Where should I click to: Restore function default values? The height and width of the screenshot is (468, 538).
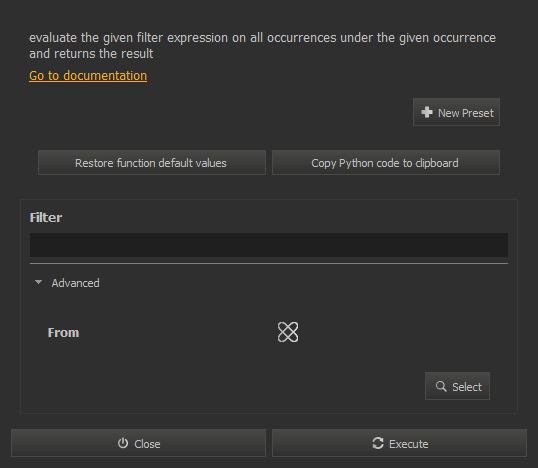click(152, 163)
